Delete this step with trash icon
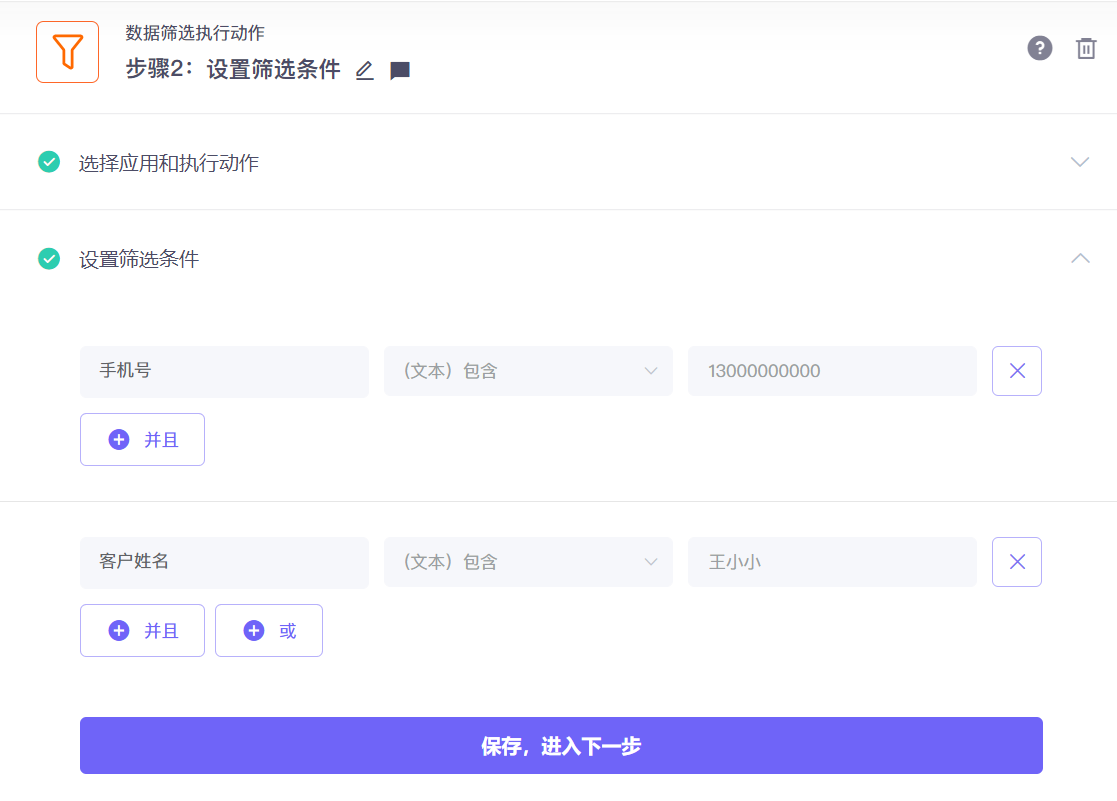1117x801 pixels. [x=1086, y=48]
